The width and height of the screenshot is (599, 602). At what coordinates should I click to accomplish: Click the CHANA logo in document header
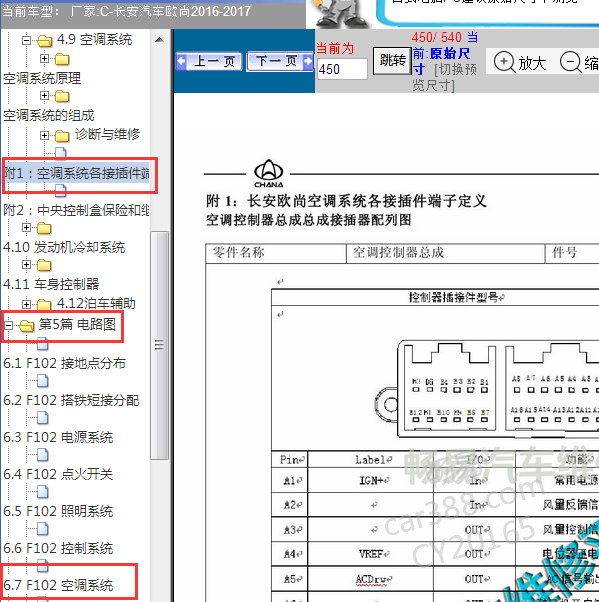click(269, 173)
